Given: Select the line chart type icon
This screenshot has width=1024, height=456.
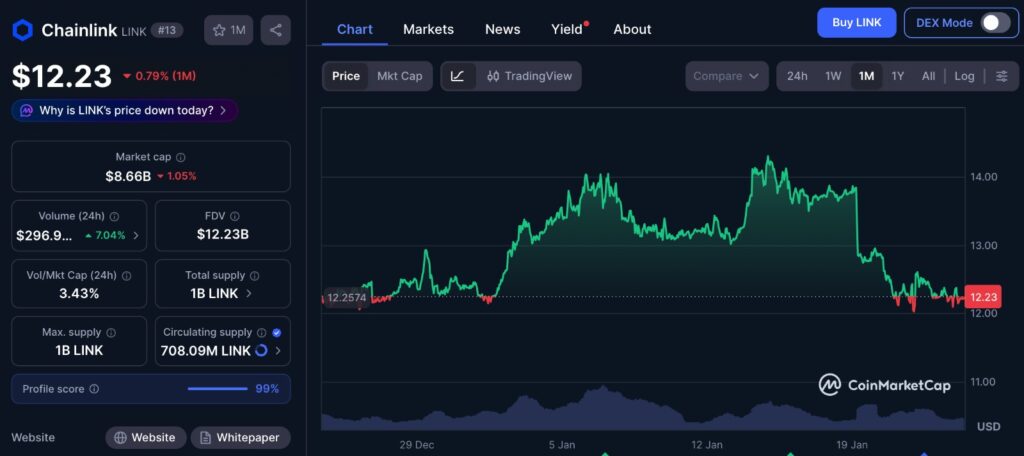Looking at the screenshot, I should (458, 76).
